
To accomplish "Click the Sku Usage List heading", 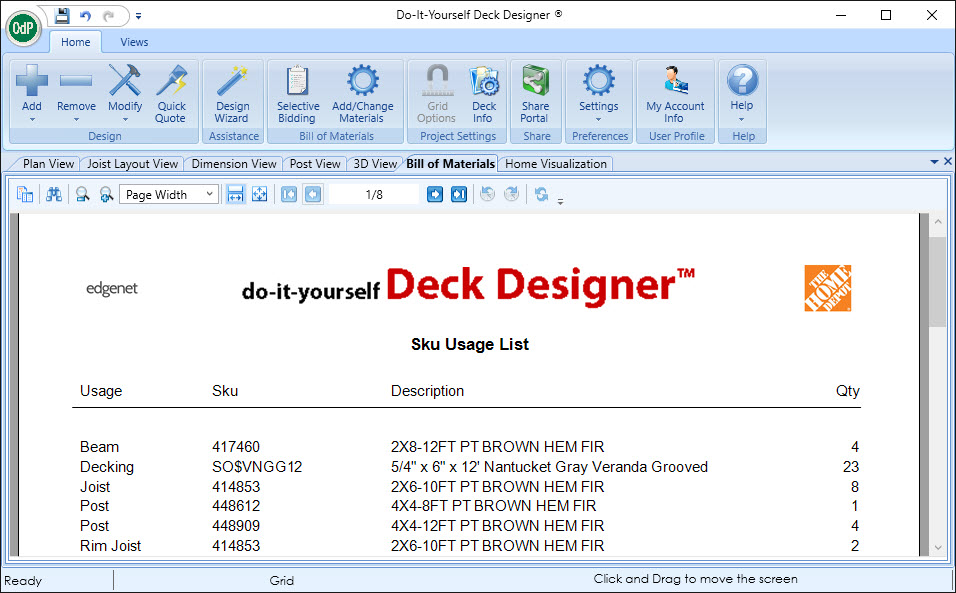I will (469, 344).
